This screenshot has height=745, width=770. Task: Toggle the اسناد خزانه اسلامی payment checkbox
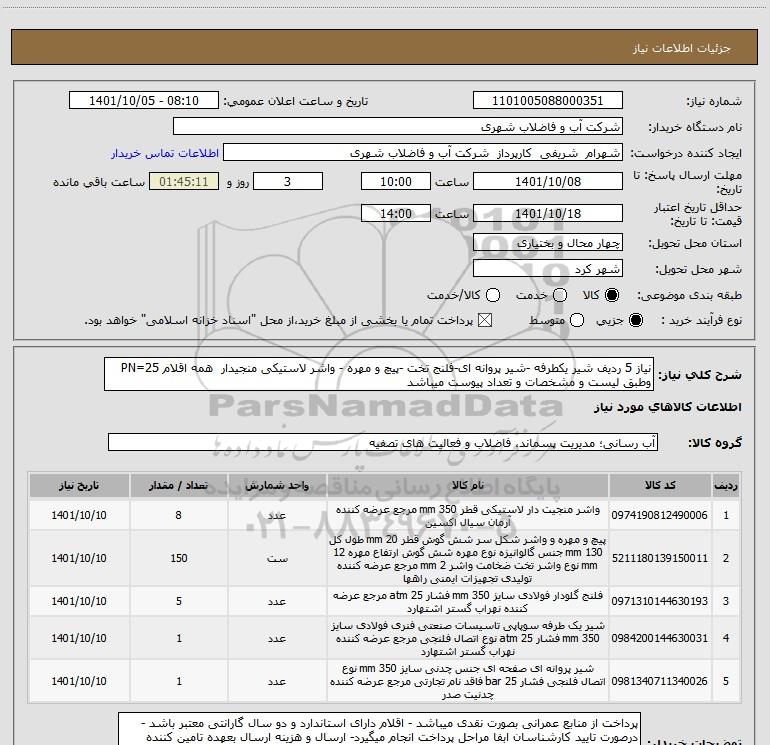point(485,321)
